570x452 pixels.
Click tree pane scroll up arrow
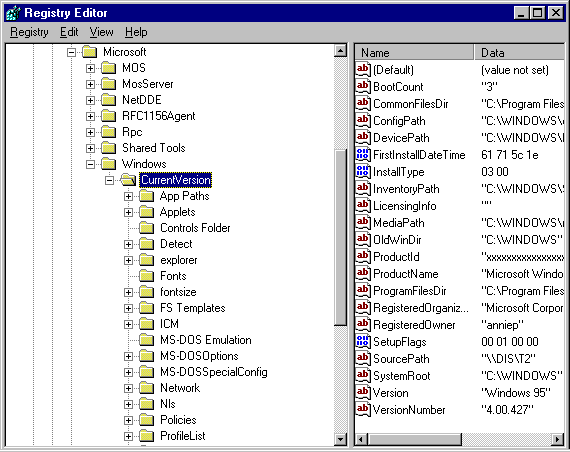coord(340,51)
